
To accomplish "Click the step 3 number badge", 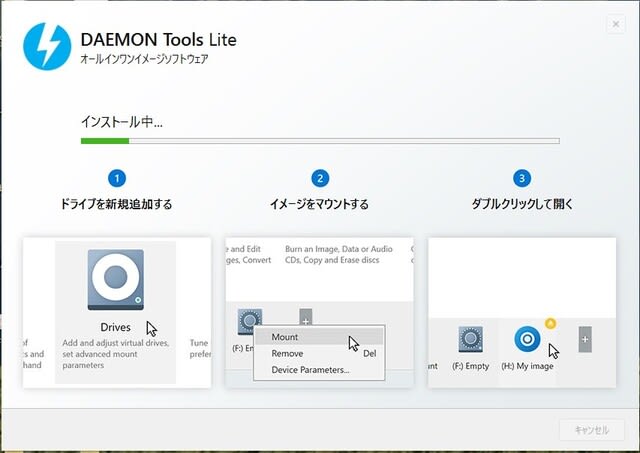I will pyautogui.click(x=522, y=178).
